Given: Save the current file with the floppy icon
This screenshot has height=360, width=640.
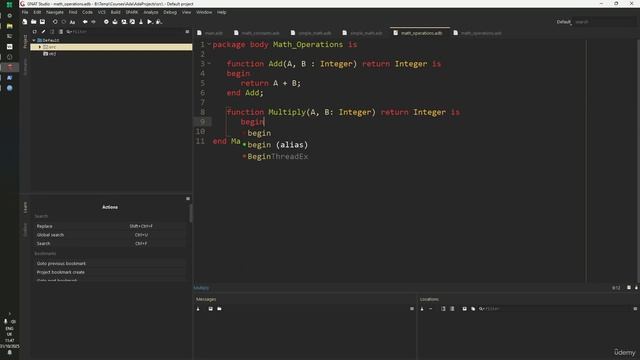Looking at the screenshot, I should point(42,22).
